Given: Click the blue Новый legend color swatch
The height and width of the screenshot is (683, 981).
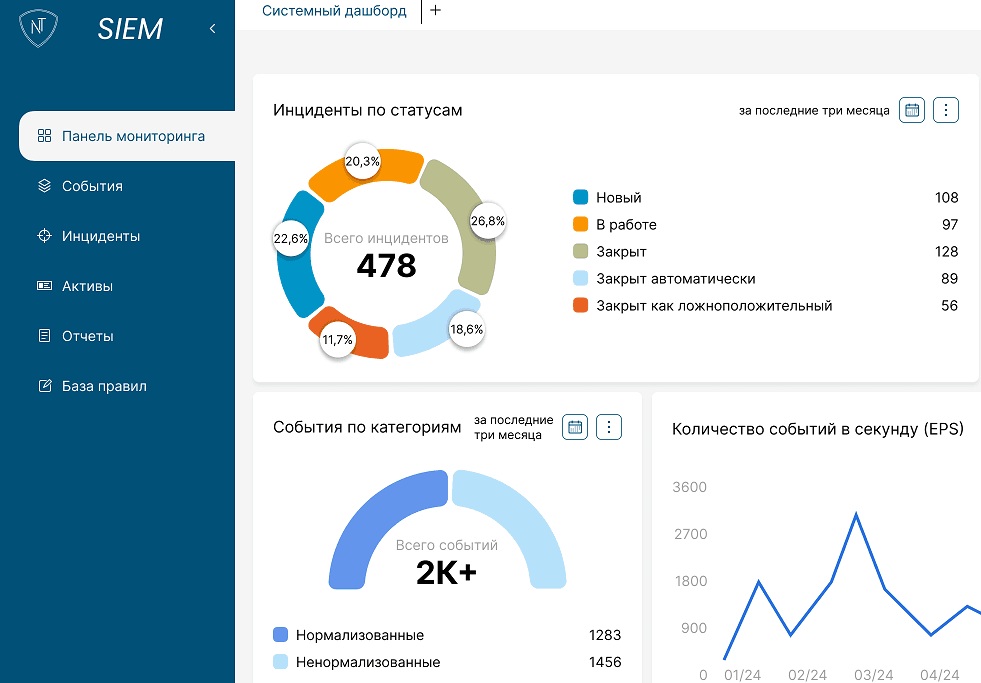Looking at the screenshot, I should coord(580,198).
